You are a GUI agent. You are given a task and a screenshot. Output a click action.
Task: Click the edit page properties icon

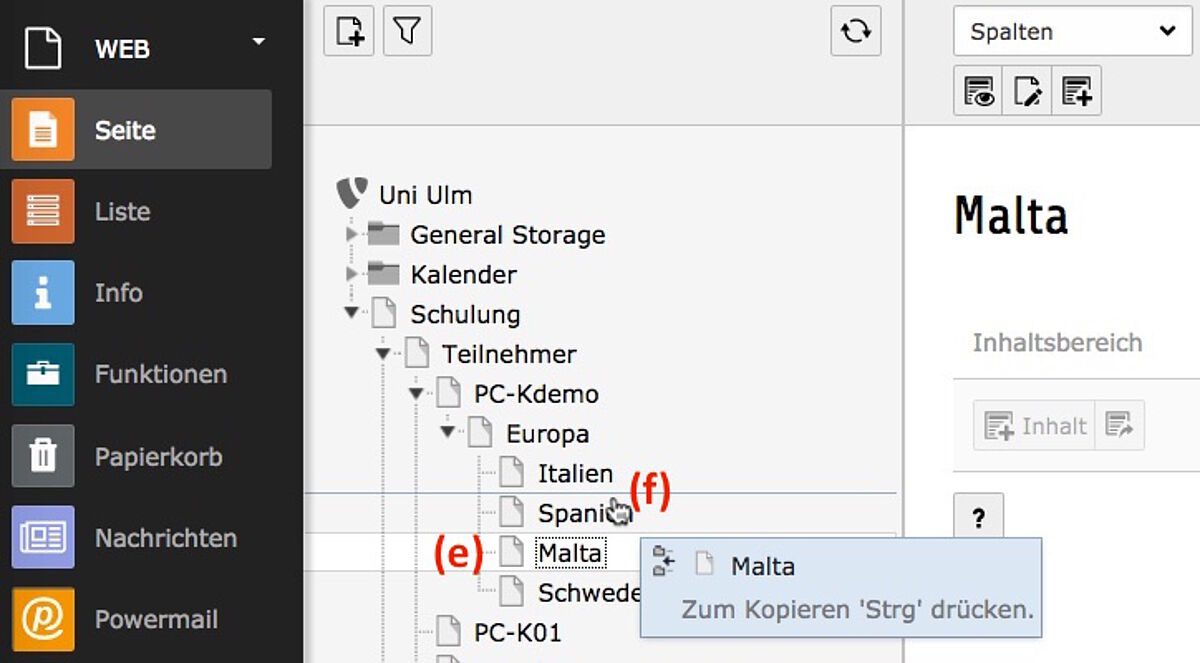point(1027,91)
